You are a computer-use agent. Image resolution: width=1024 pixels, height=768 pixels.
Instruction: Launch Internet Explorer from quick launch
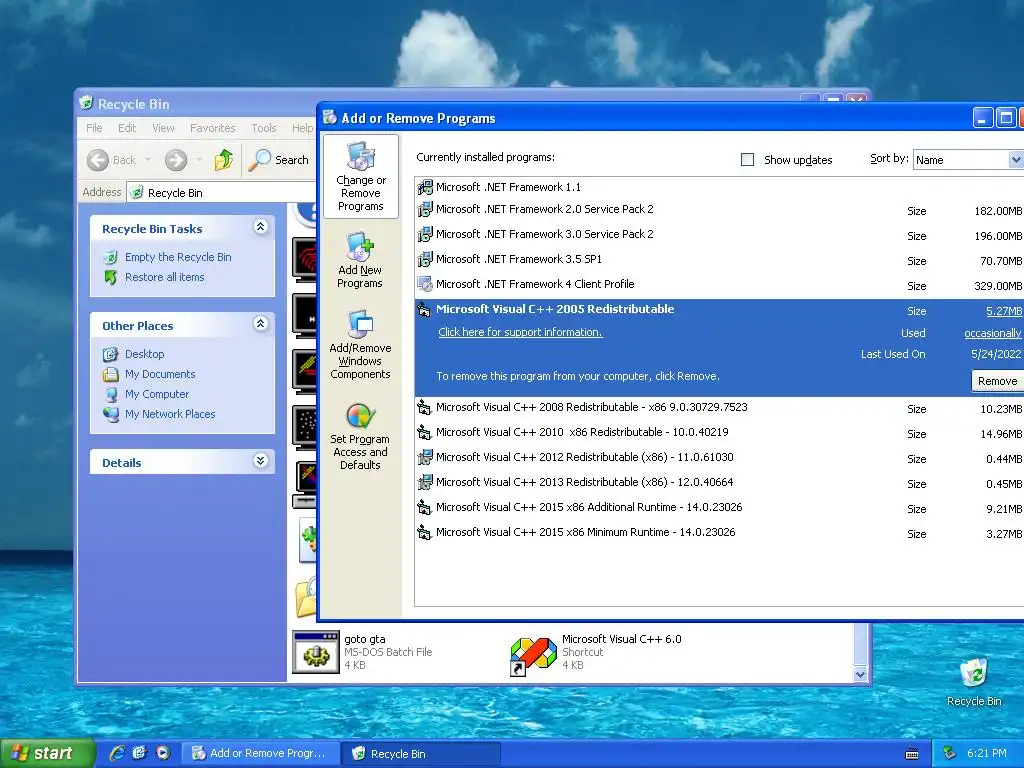click(117, 753)
